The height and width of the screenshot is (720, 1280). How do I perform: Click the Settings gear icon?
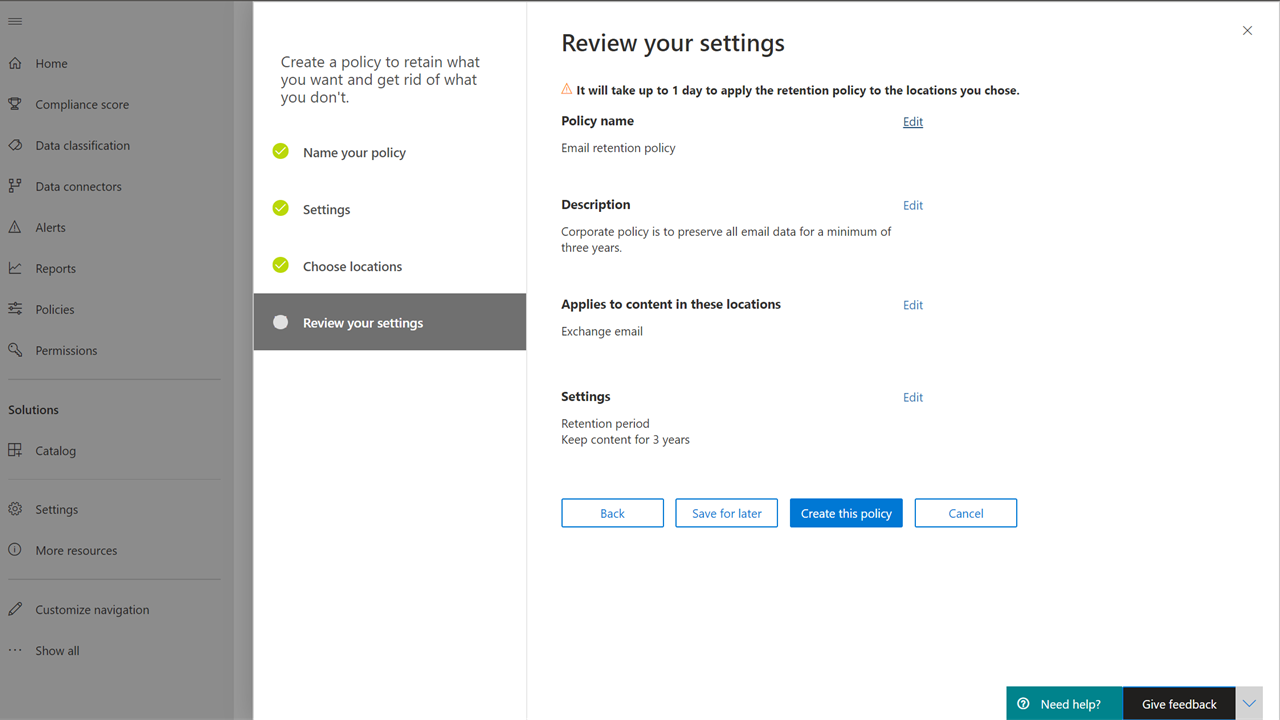point(15,509)
